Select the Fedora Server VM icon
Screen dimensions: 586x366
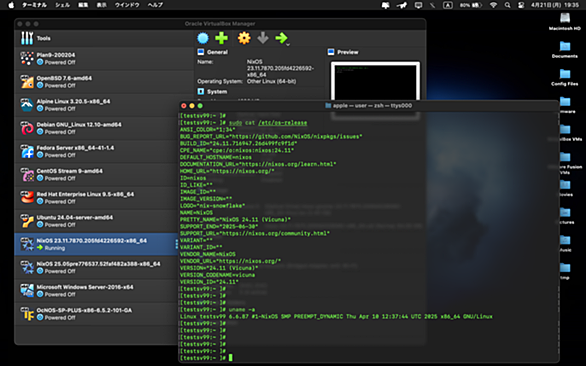click(27, 151)
